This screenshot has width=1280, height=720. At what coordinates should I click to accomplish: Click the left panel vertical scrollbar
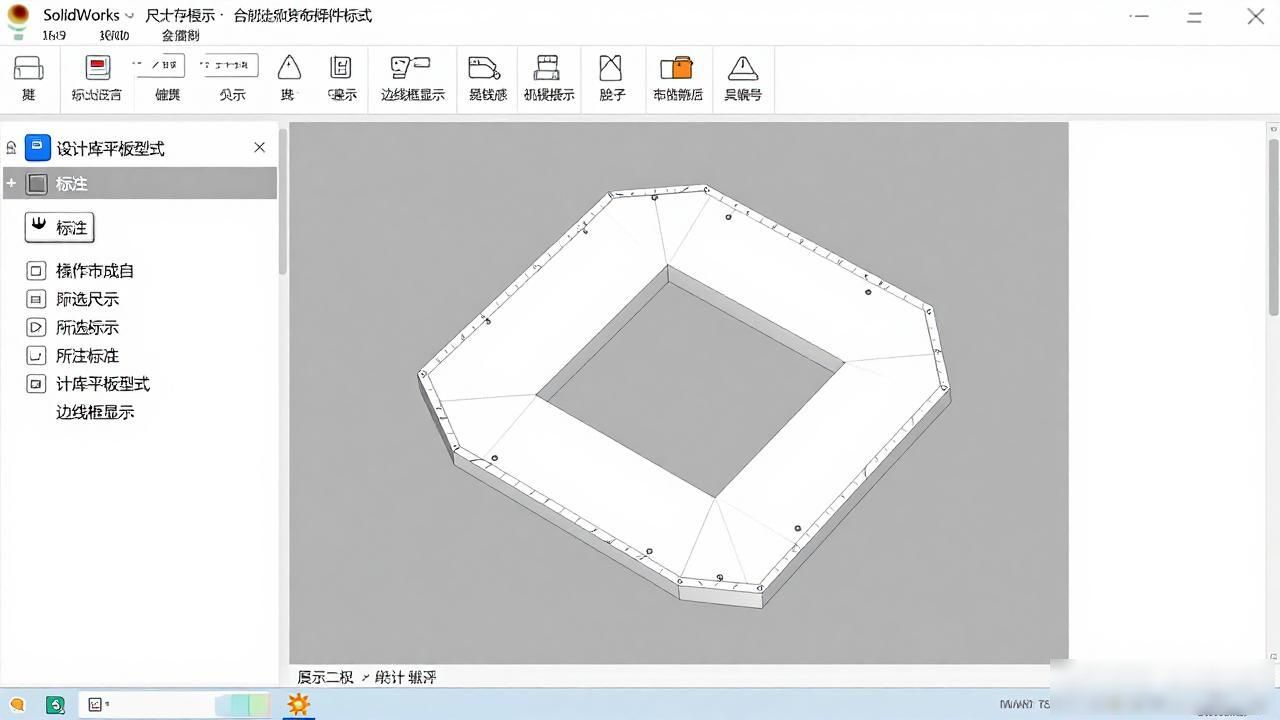coord(283,202)
